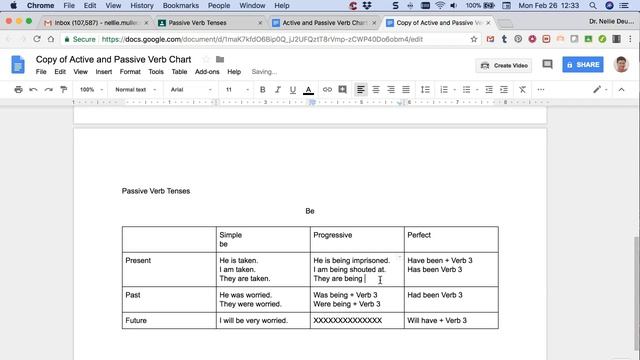
Task: Click cell "He is being imprisoned."
Action: (351, 260)
